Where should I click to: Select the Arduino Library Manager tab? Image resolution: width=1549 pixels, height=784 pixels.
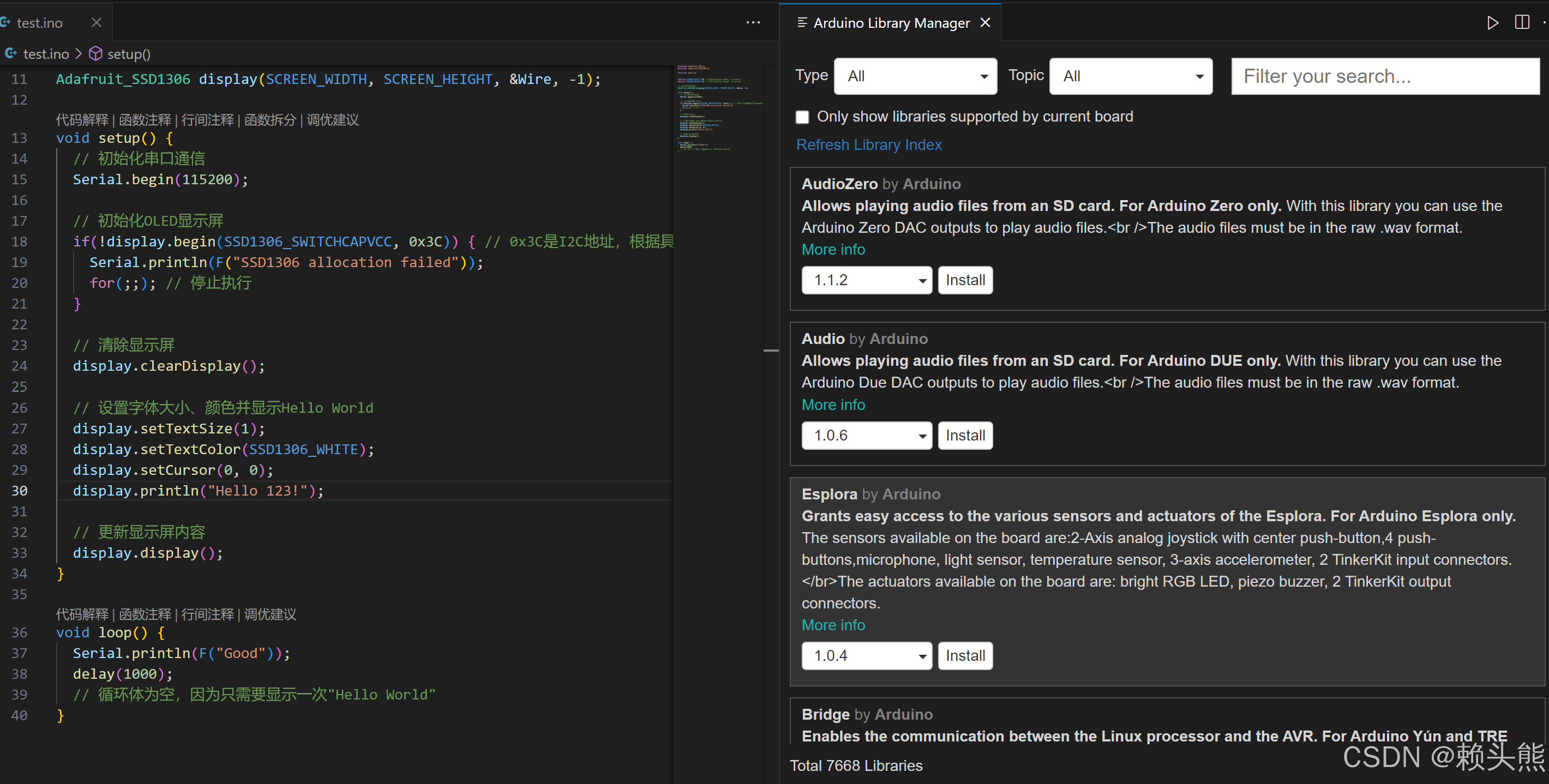click(x=891, y=23)
